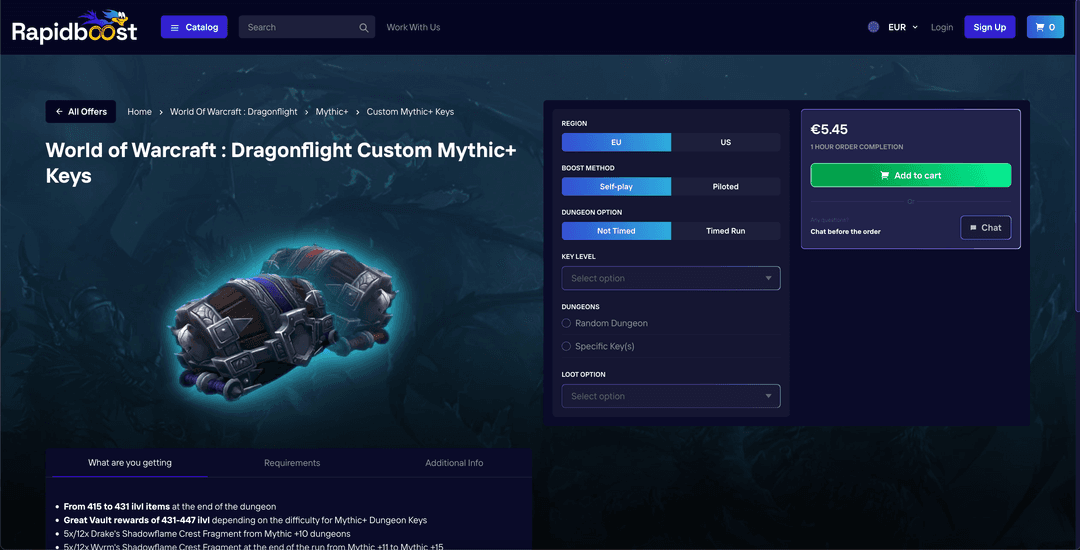Click the chat bubble icon button

coord(986,228)
